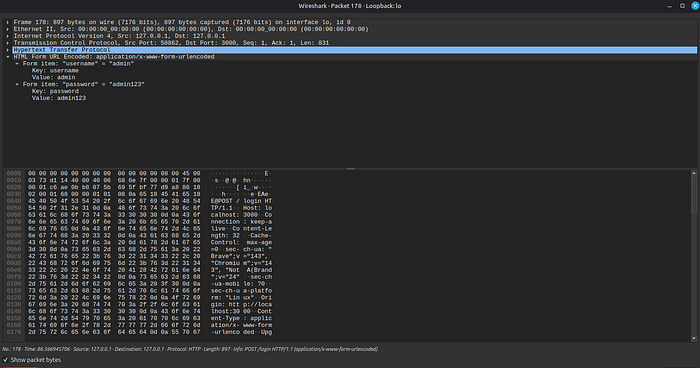Click hex offset 0130 row

[x=14, y=305]
